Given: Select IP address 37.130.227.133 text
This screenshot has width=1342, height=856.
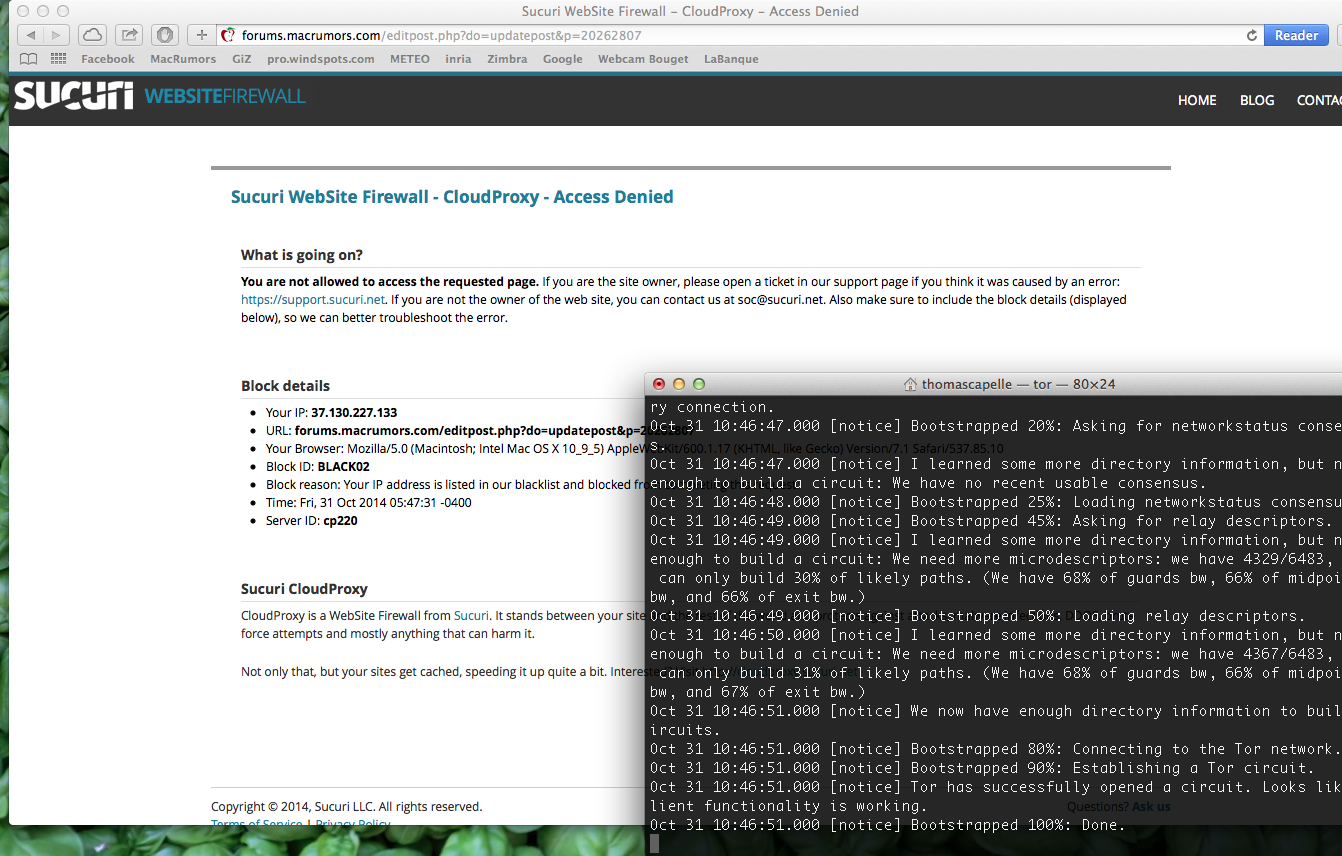Looking at the screenshot, I should pos(354,413).
